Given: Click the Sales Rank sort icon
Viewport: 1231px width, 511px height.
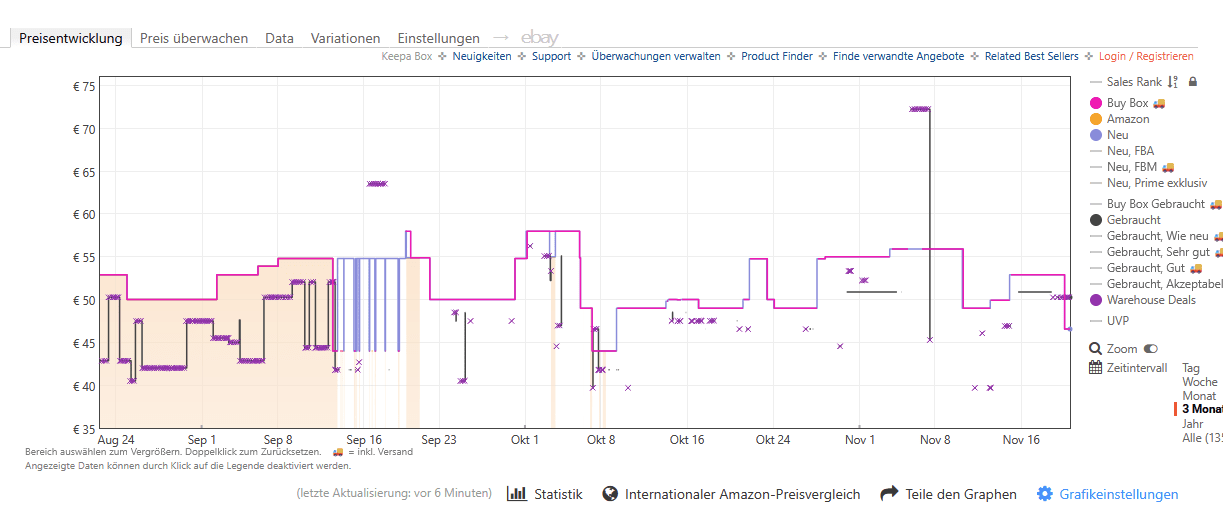Looking at the screenshot, I should tap(1173, 82).
